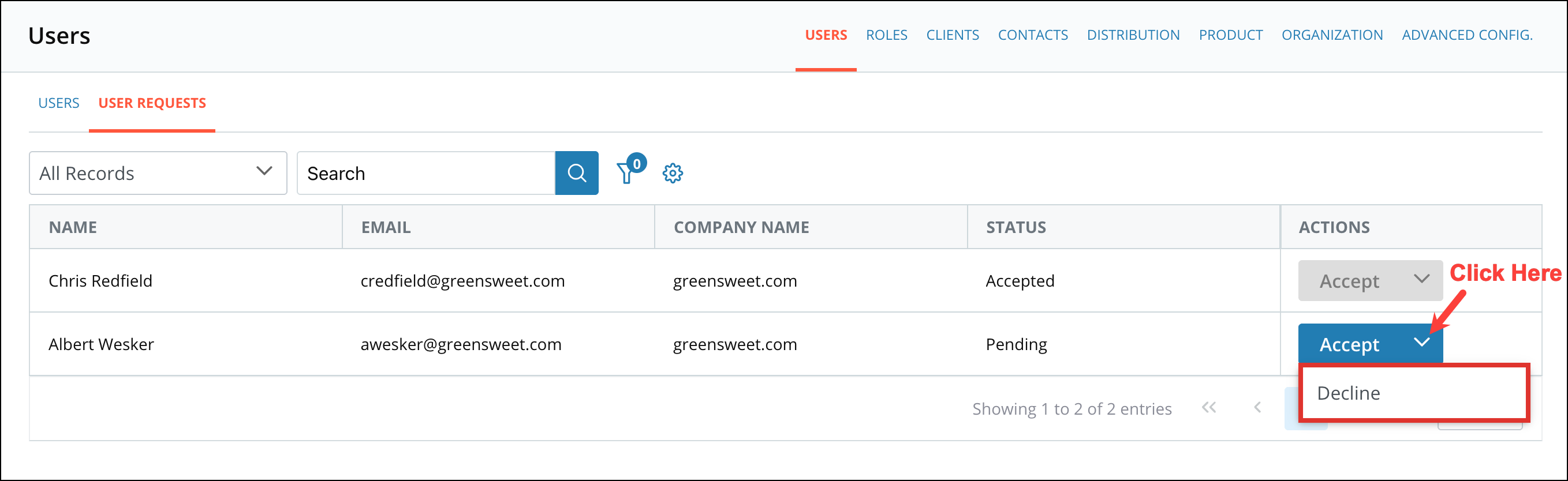The image size is (1568, 481).
Task: Open the table settings gear icon
Action: click(x=673, y=173)
